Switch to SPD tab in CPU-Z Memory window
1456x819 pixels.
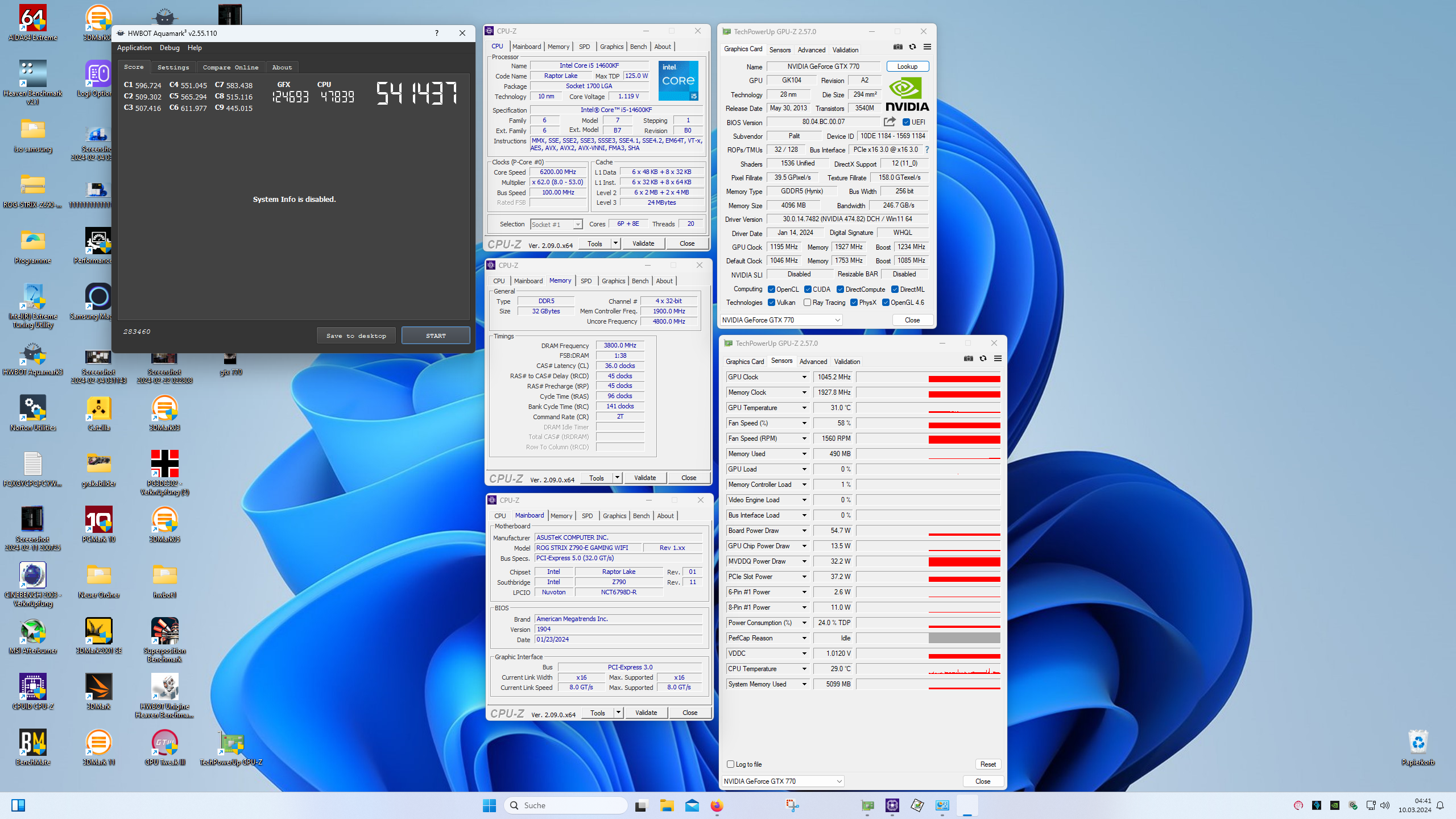586,281
